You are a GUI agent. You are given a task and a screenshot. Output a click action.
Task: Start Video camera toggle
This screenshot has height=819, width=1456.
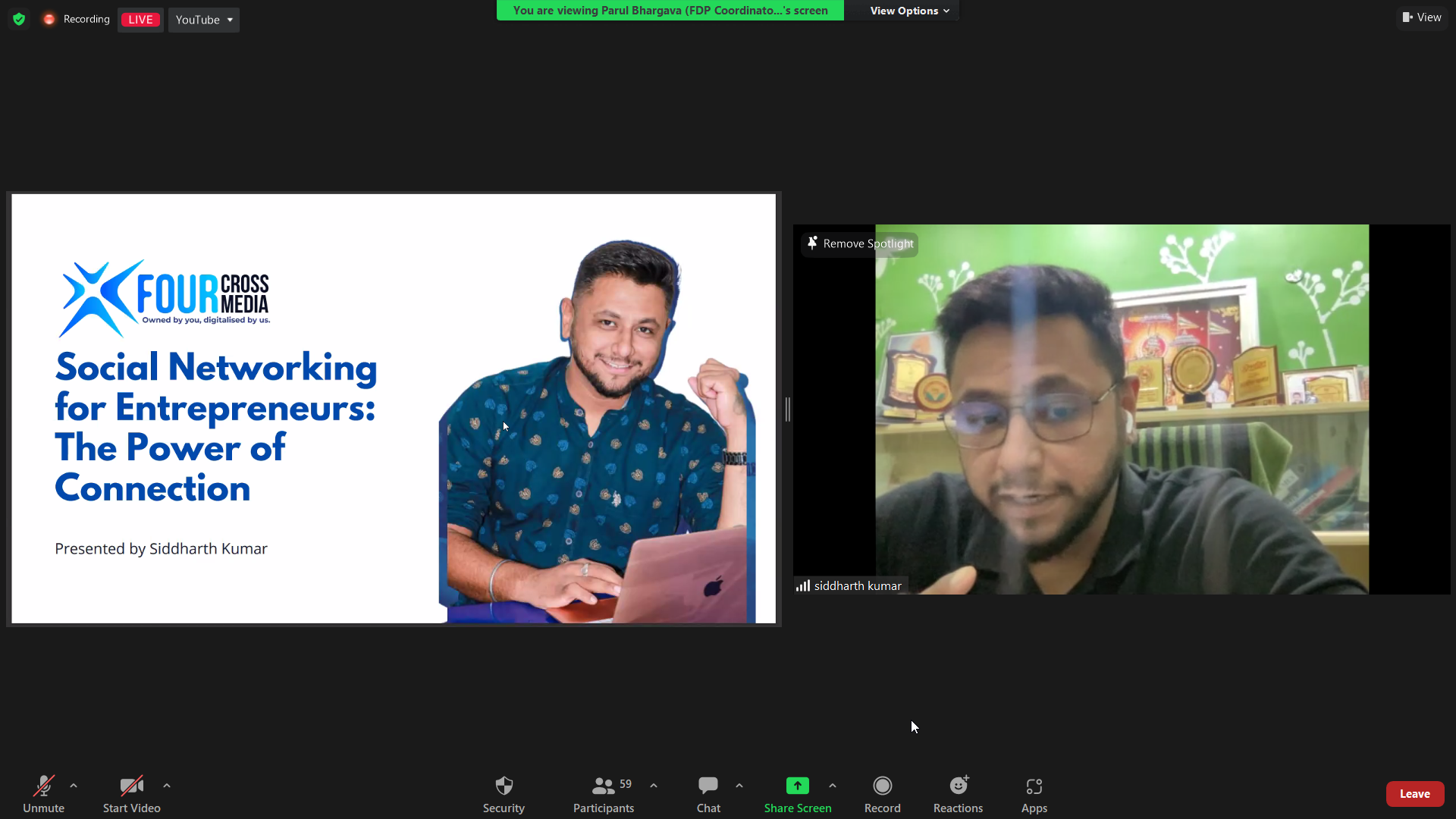pos(131,786)
